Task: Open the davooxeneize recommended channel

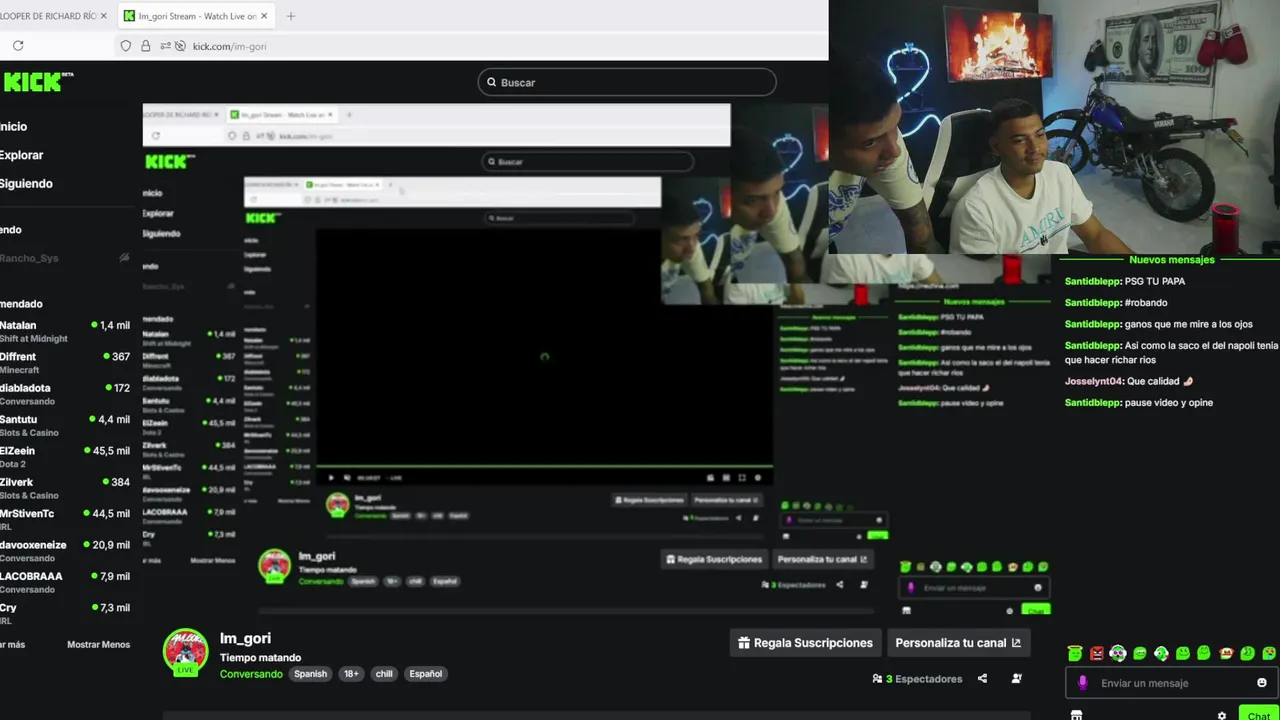Action: (x=65, y=551)
